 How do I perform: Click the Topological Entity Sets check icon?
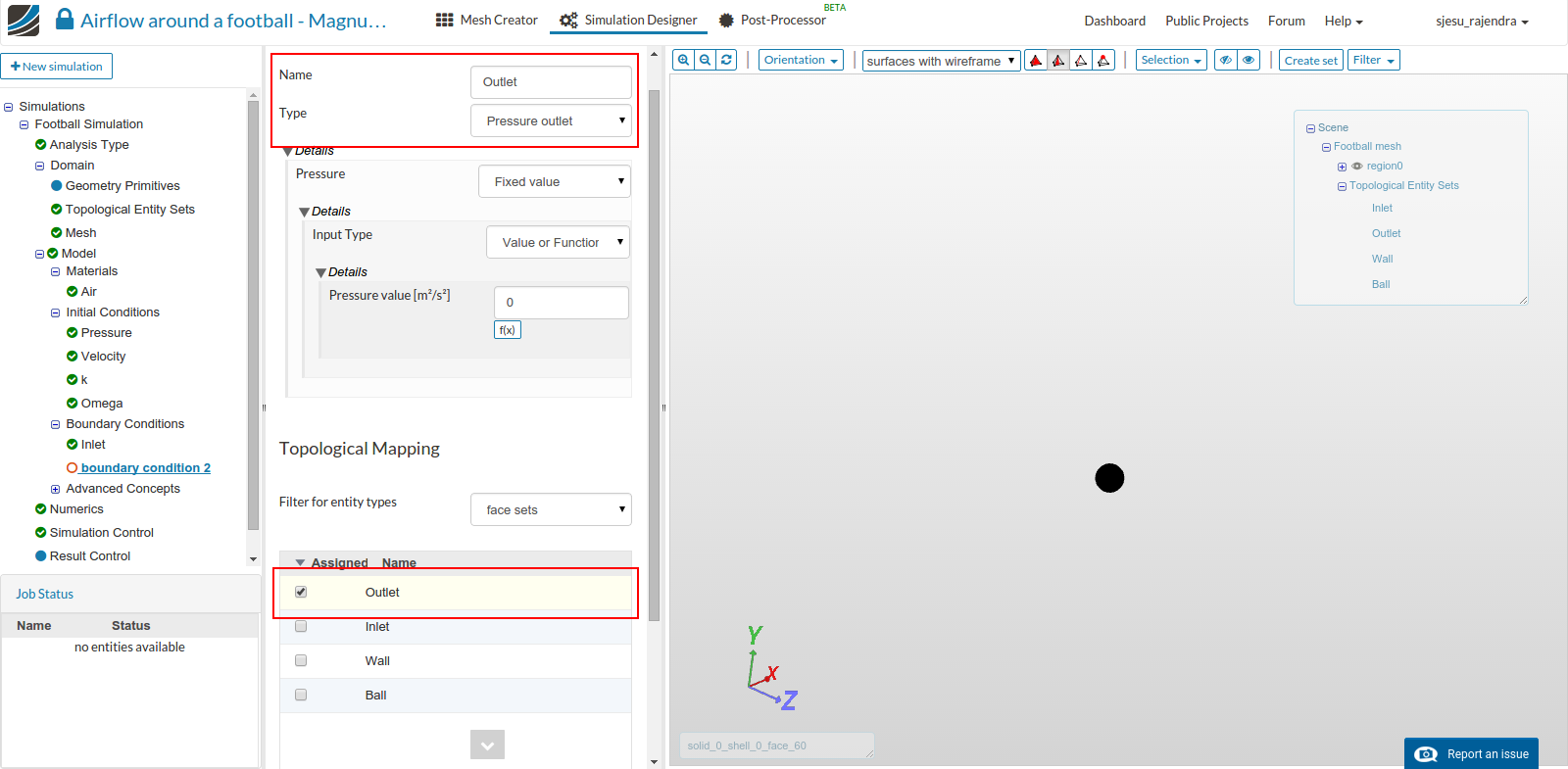[56, 209]
